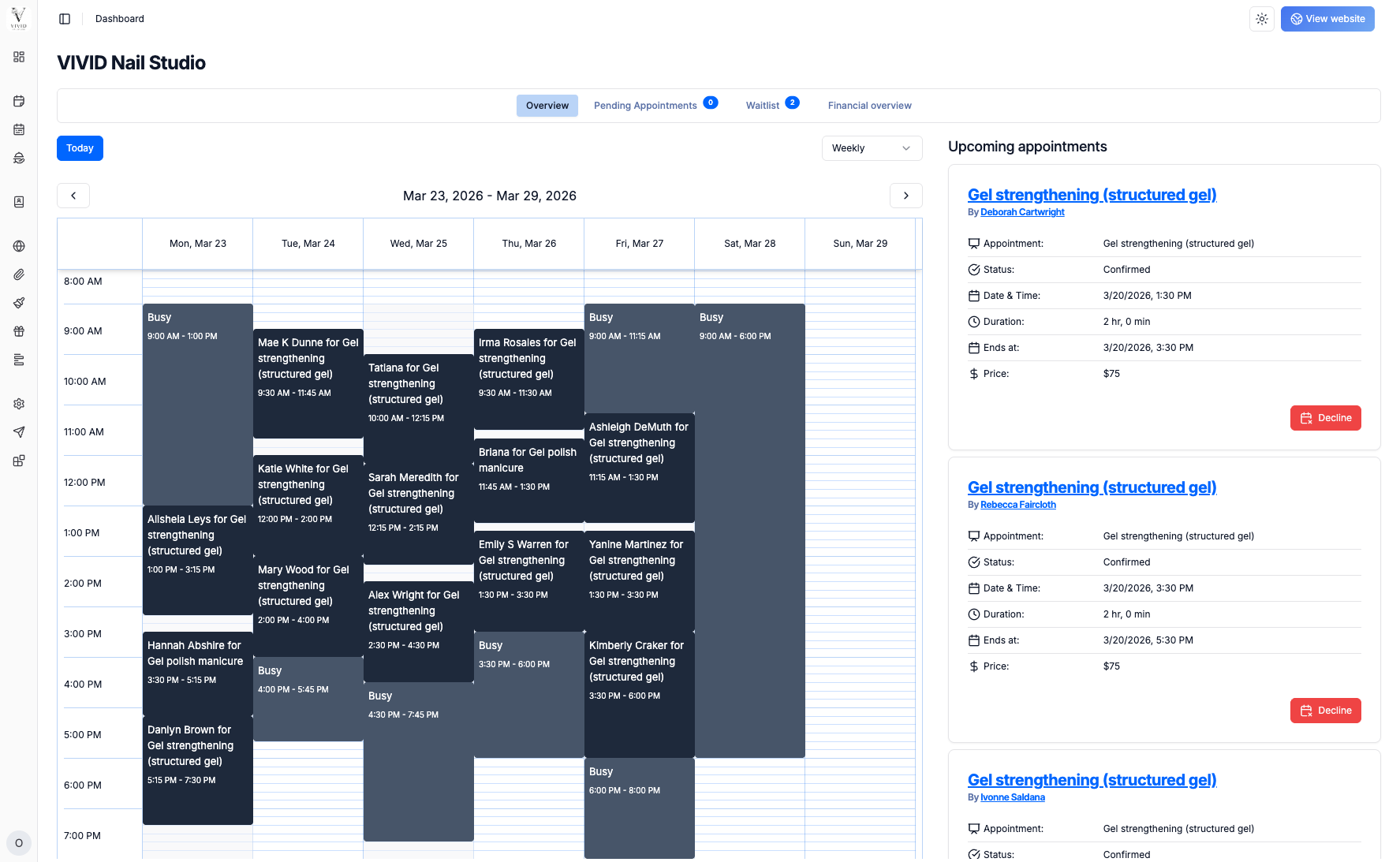The height and width of the screenshot is (862, 1400).
Task: Open the globe website icon in the sidebar
Action: (x=19, y=246)
